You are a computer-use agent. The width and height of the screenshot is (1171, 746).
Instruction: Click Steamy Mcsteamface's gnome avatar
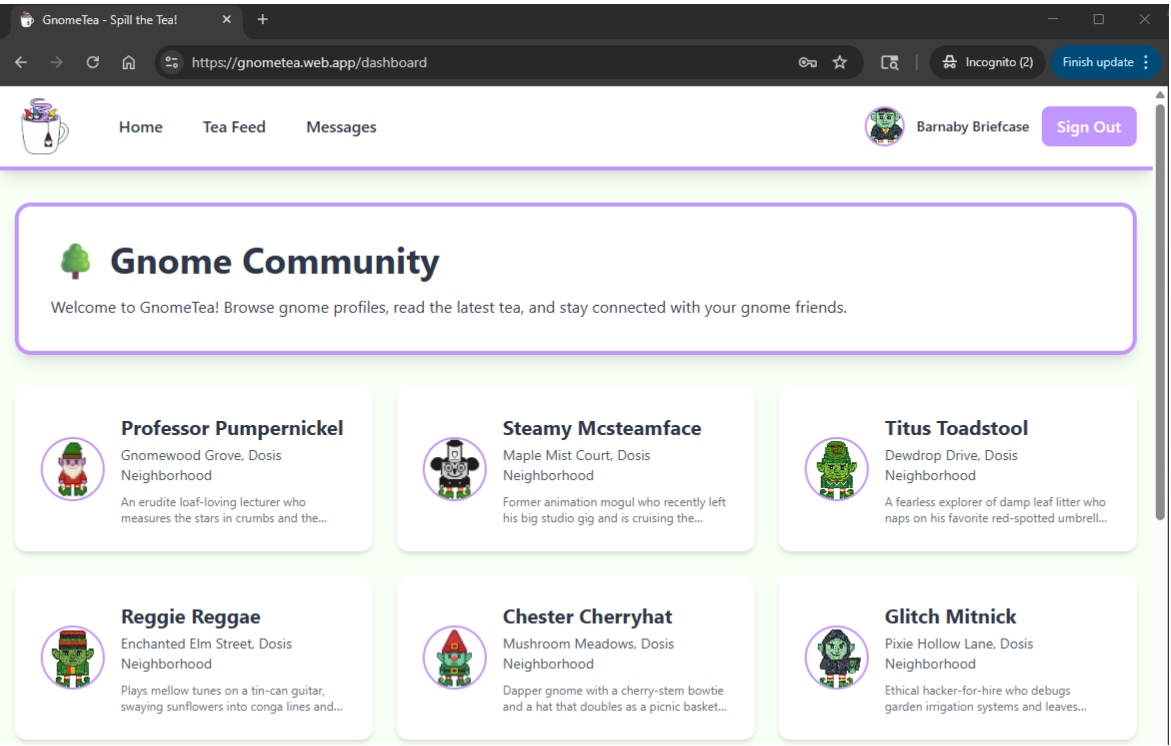click(x=454, y=468)
